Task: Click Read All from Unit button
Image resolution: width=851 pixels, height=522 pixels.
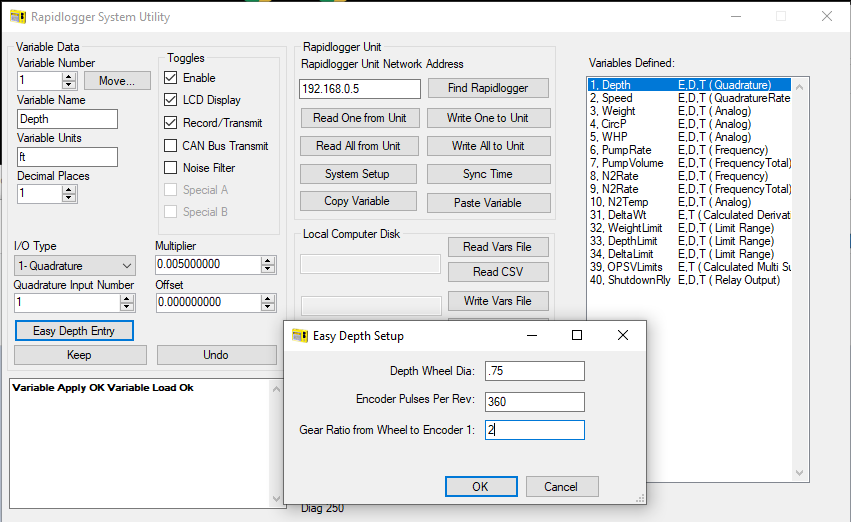Action: [359, 146]
